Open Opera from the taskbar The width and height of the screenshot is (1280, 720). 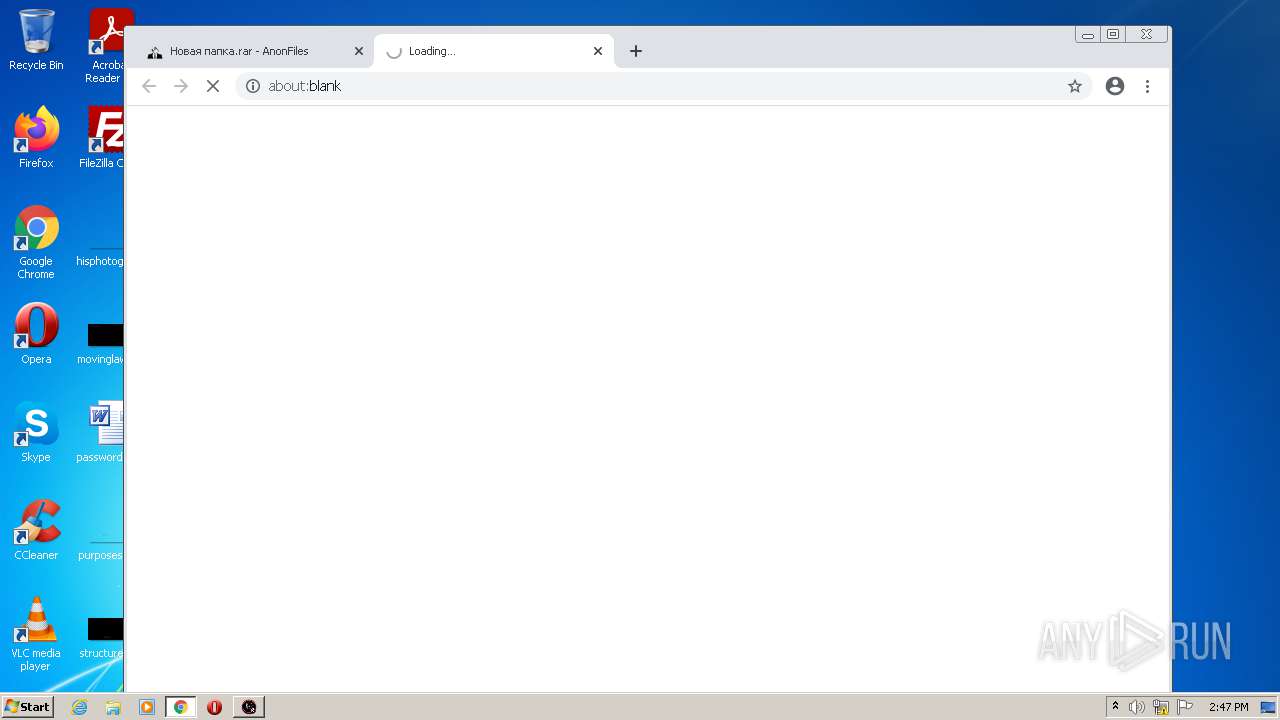click(x=214, y=707)
